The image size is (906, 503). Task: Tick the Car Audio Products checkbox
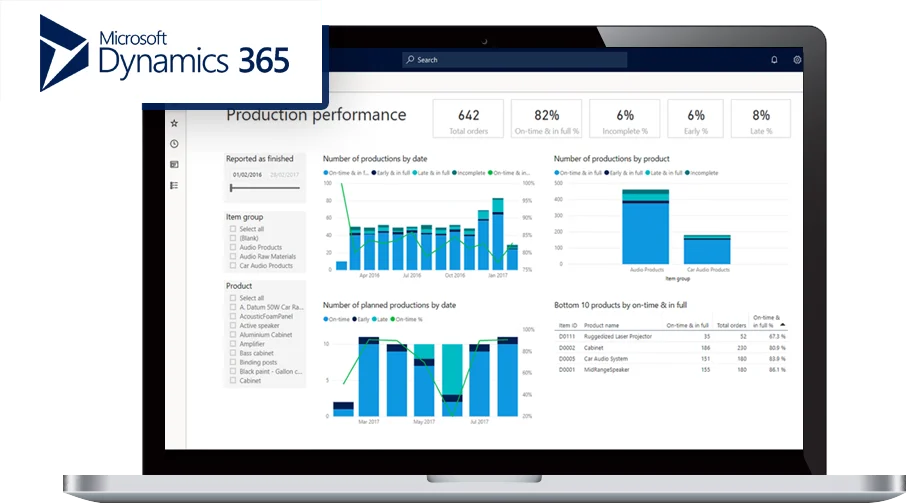(x=233, y=266)
